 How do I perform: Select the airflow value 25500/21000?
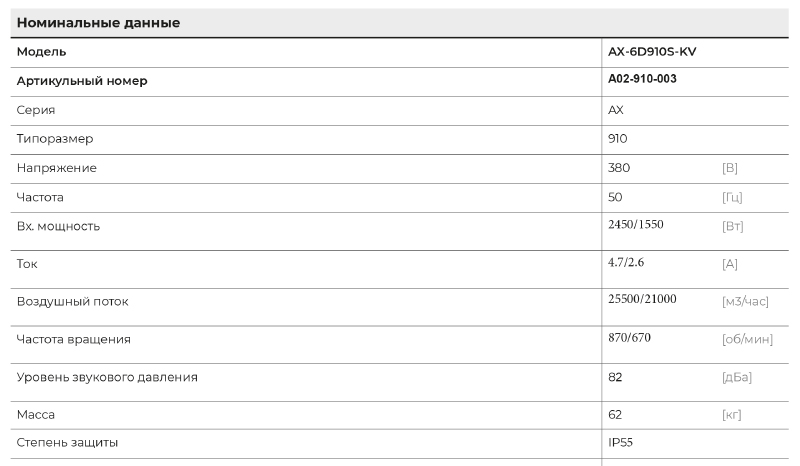click(642, 299)
